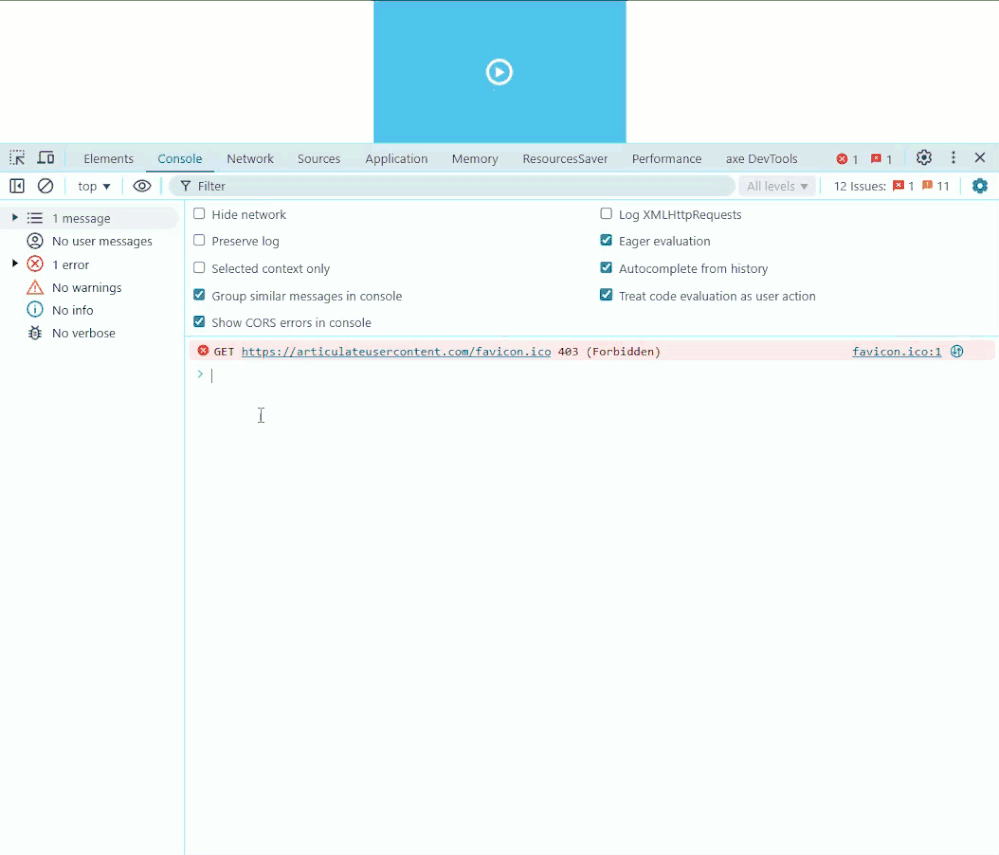Play the video in the blue panel
This screenshot has width=999, height=855.
click(499, 72)
